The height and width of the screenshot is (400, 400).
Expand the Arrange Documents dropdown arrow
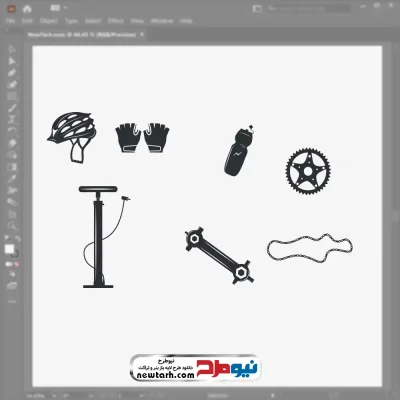65,8
